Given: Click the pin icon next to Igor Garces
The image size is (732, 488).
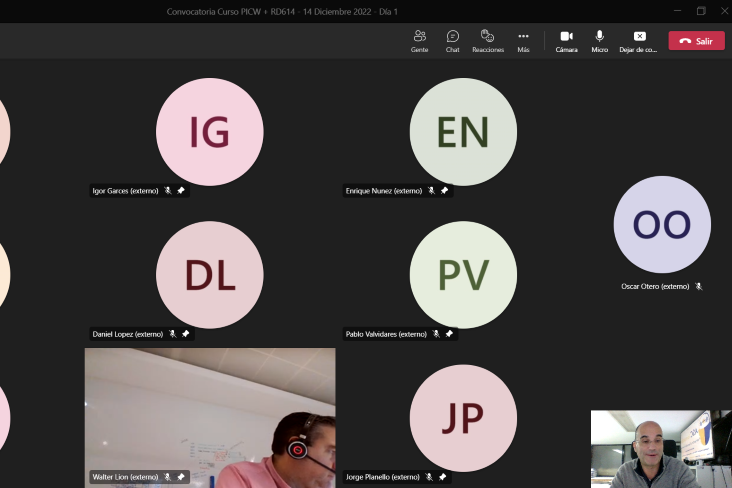Looking at the screenshot, I should click(181, 191).
